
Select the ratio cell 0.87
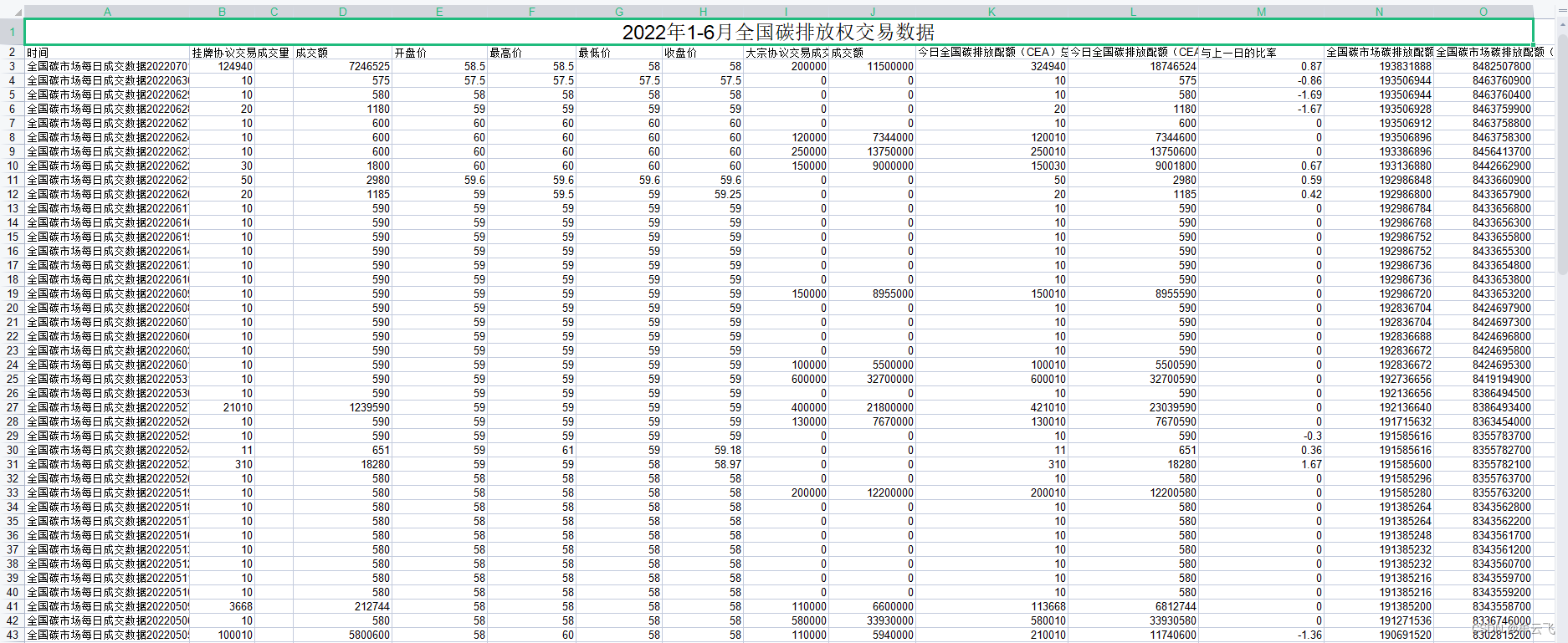click(1261, 66)
